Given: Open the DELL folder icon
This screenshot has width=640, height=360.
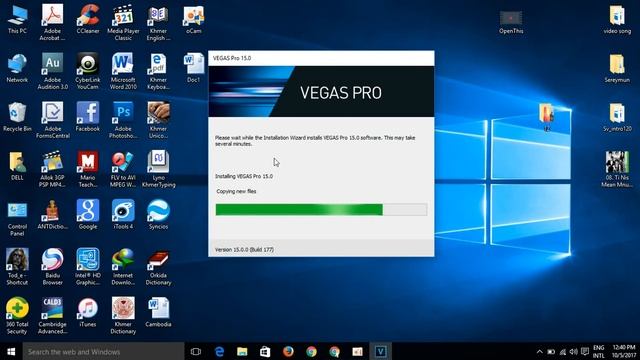Looking at the screenshot, I should pyautogui.click(x=17, y=166).
